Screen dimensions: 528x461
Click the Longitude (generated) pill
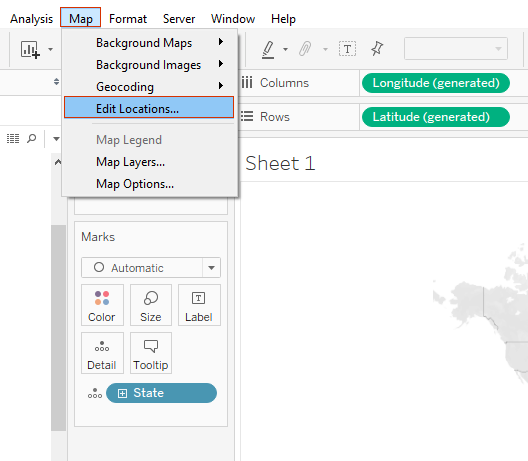[x=436, y=83]
